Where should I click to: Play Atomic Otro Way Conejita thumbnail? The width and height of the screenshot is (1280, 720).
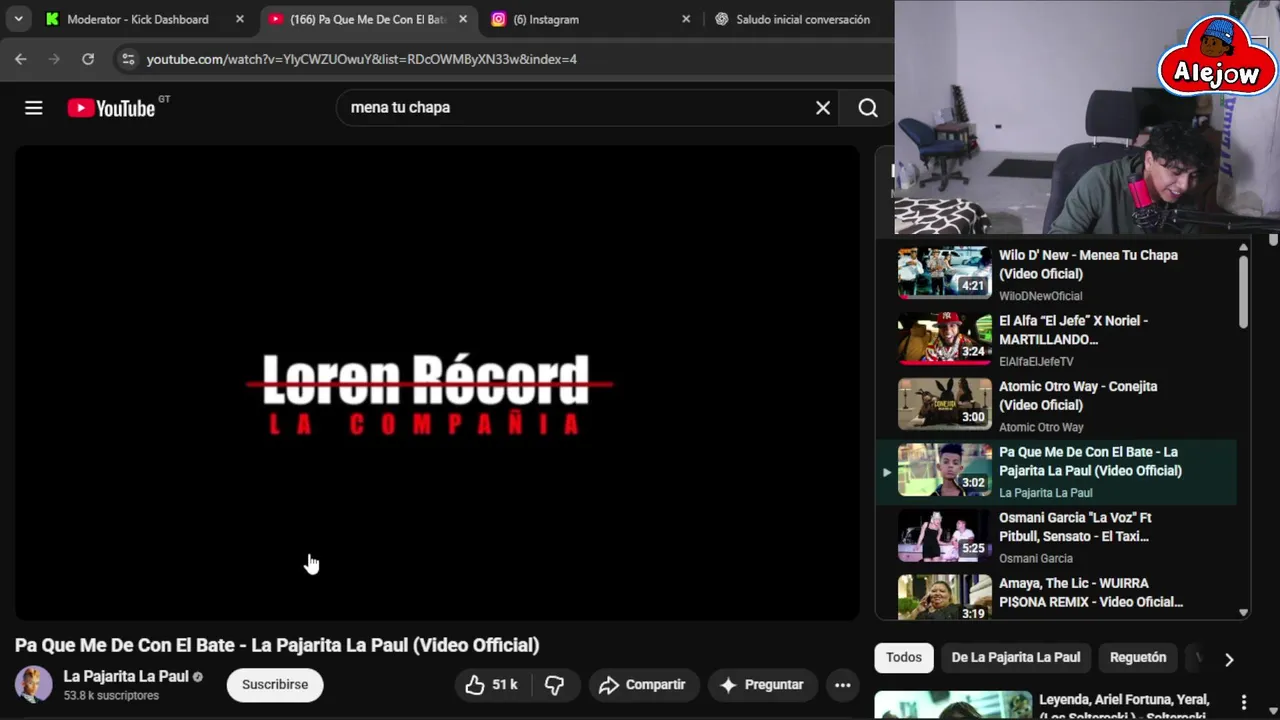(944, 404)
